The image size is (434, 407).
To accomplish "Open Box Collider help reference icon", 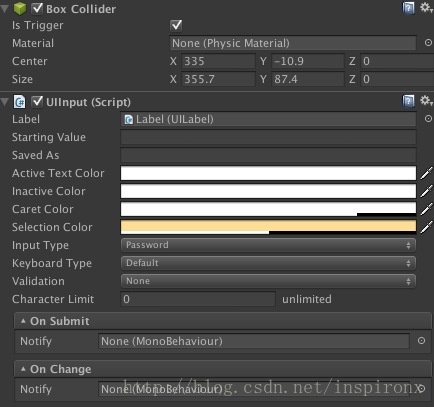I will (408, 8).
